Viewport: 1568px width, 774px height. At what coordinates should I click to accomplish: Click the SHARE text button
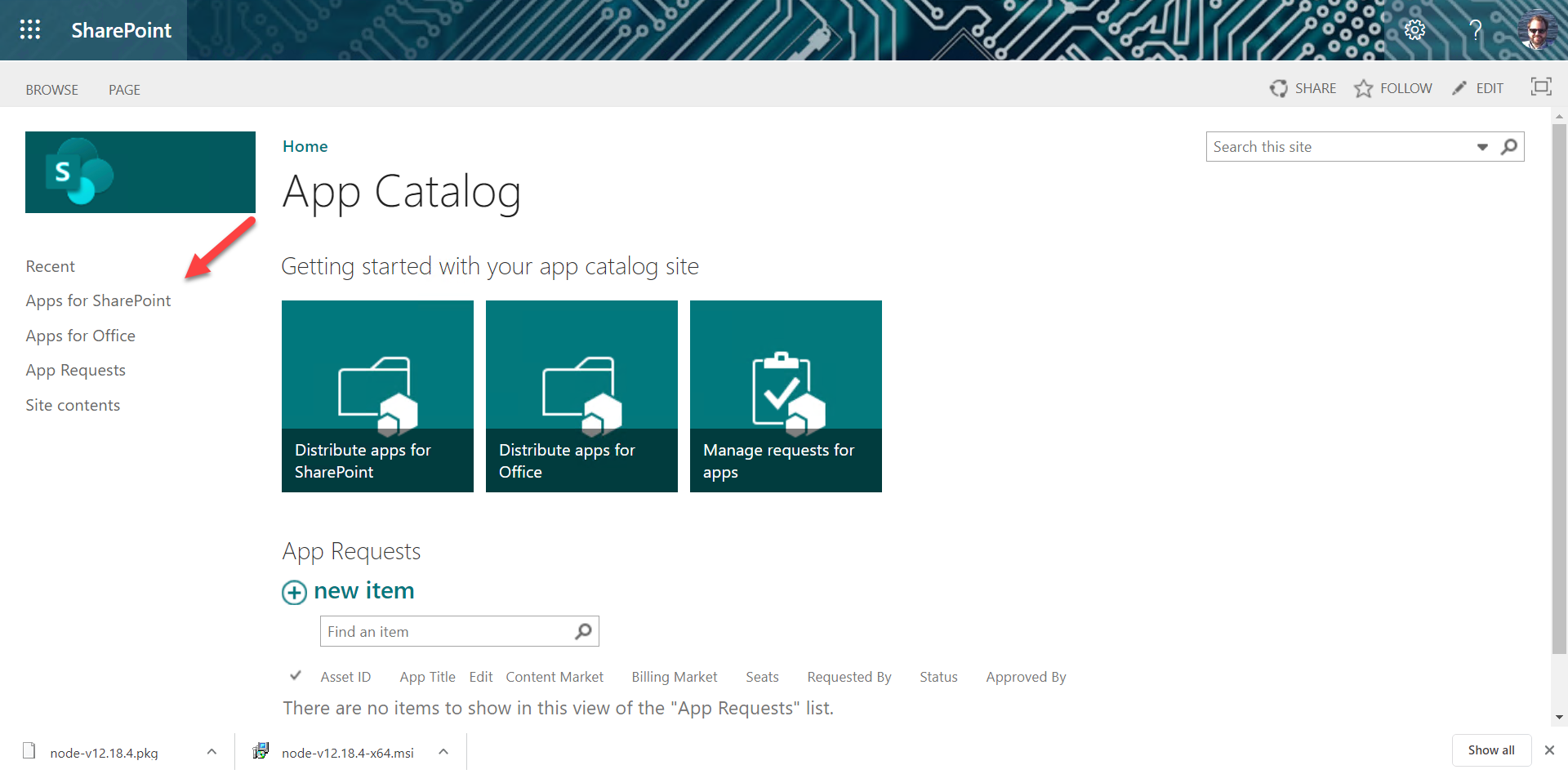pyautogui.click(x=1316, y=88)
